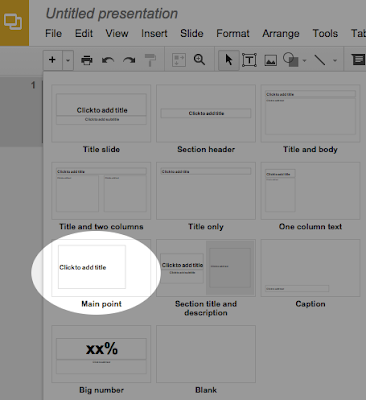The height and width of the screenshot is (400, 366).
Task: Click the print icon in toolbar
Action: click(87, 60)
